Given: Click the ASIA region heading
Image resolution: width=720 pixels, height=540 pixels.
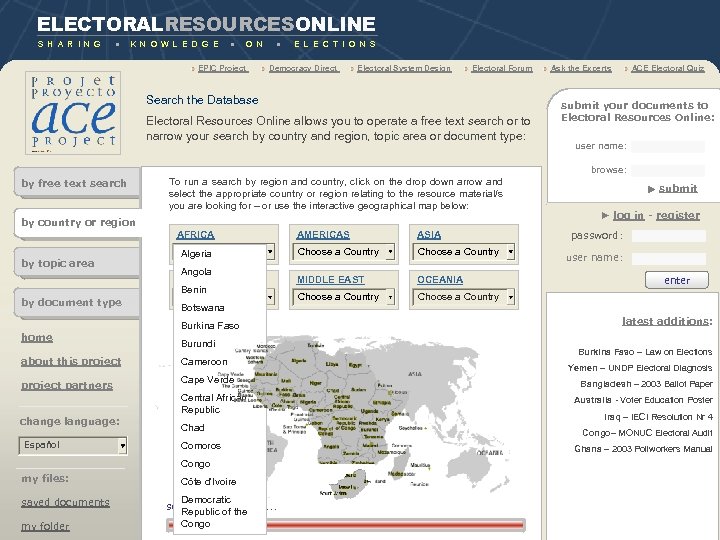Looking at the screenshot, I should [x=429, y=235].
